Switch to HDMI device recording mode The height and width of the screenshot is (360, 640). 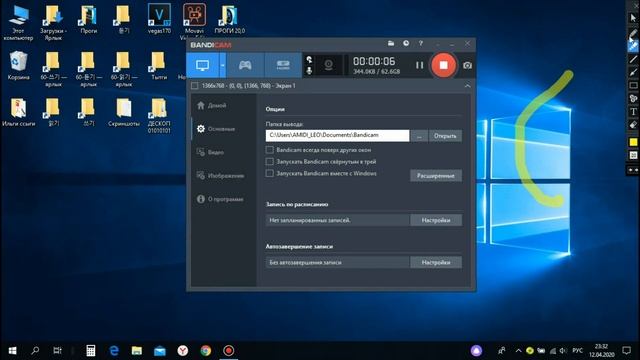283,65
